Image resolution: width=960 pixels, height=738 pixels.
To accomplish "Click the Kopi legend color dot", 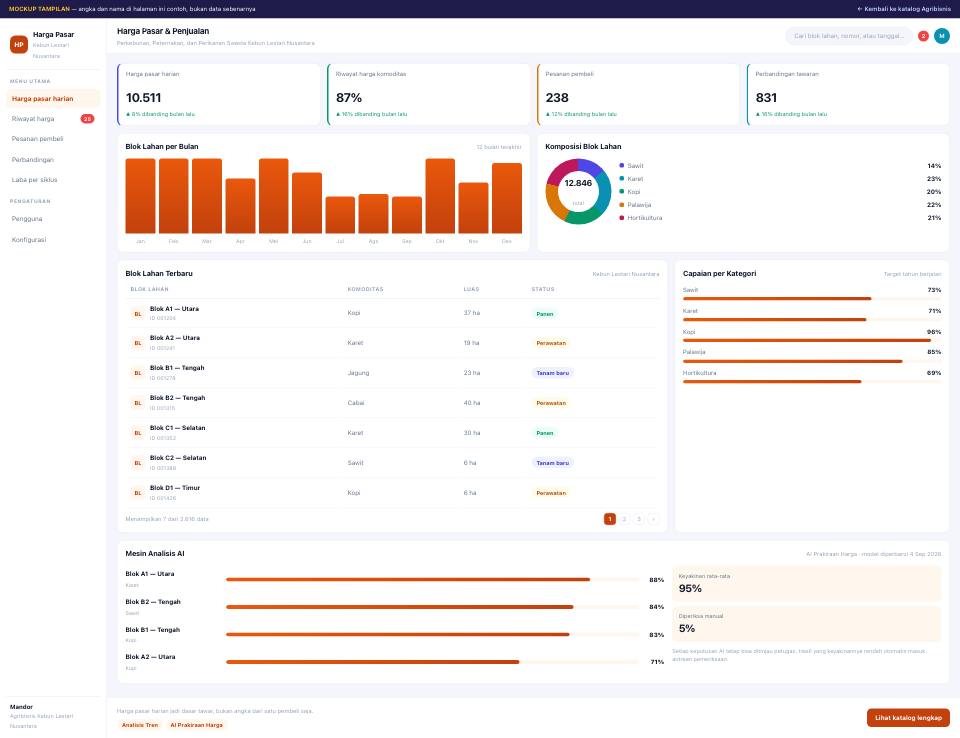I will coord(621,192).
